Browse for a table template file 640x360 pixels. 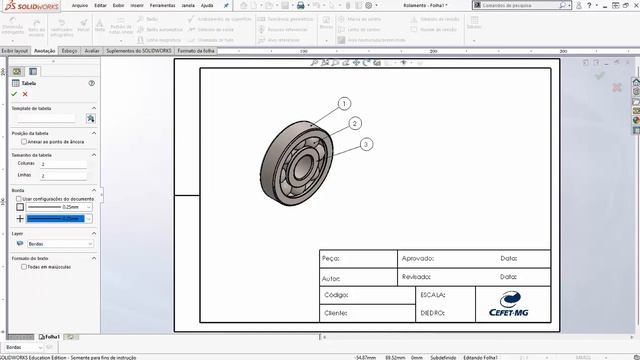91,118
